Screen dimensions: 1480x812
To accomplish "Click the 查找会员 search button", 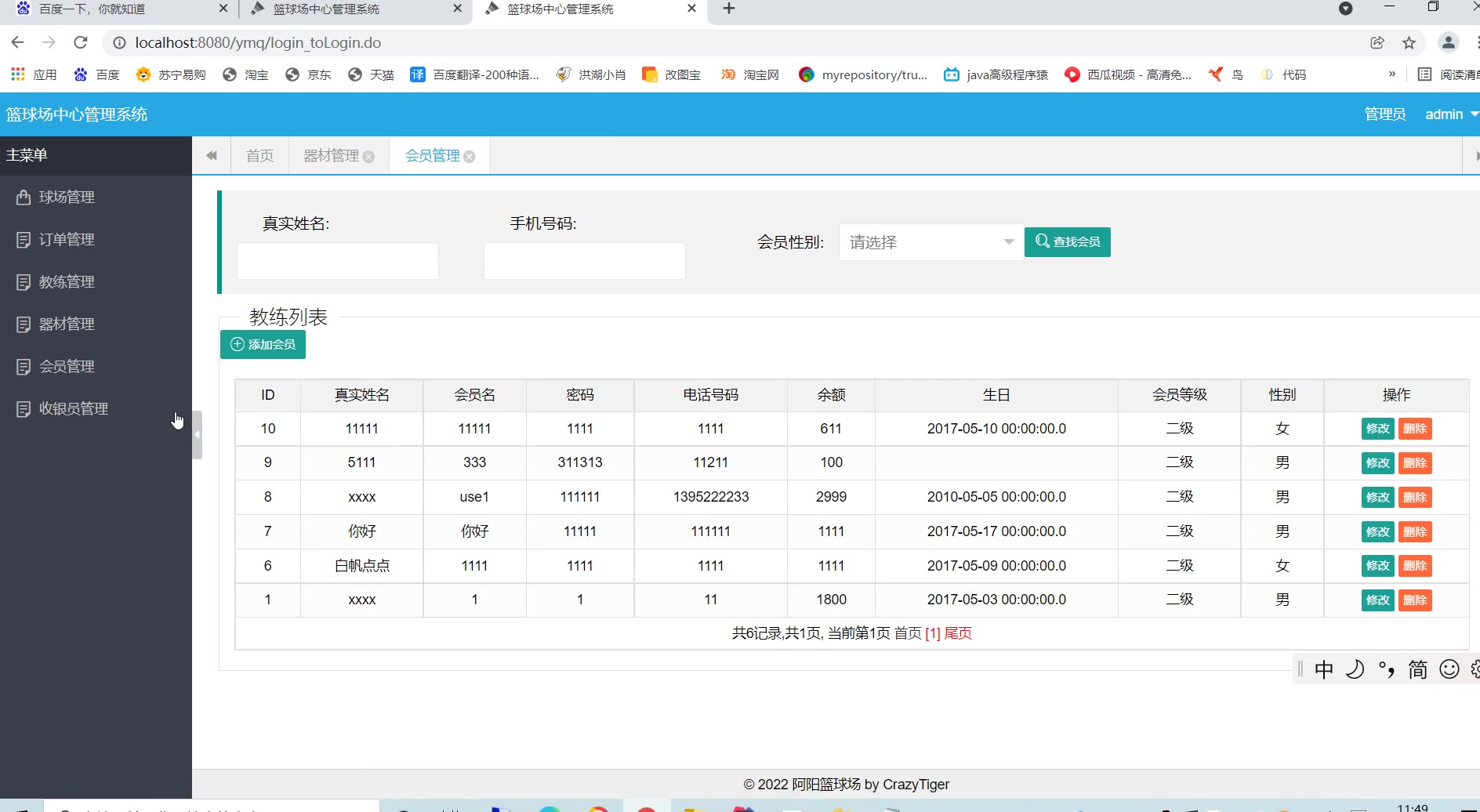I will pos(1067,241).
